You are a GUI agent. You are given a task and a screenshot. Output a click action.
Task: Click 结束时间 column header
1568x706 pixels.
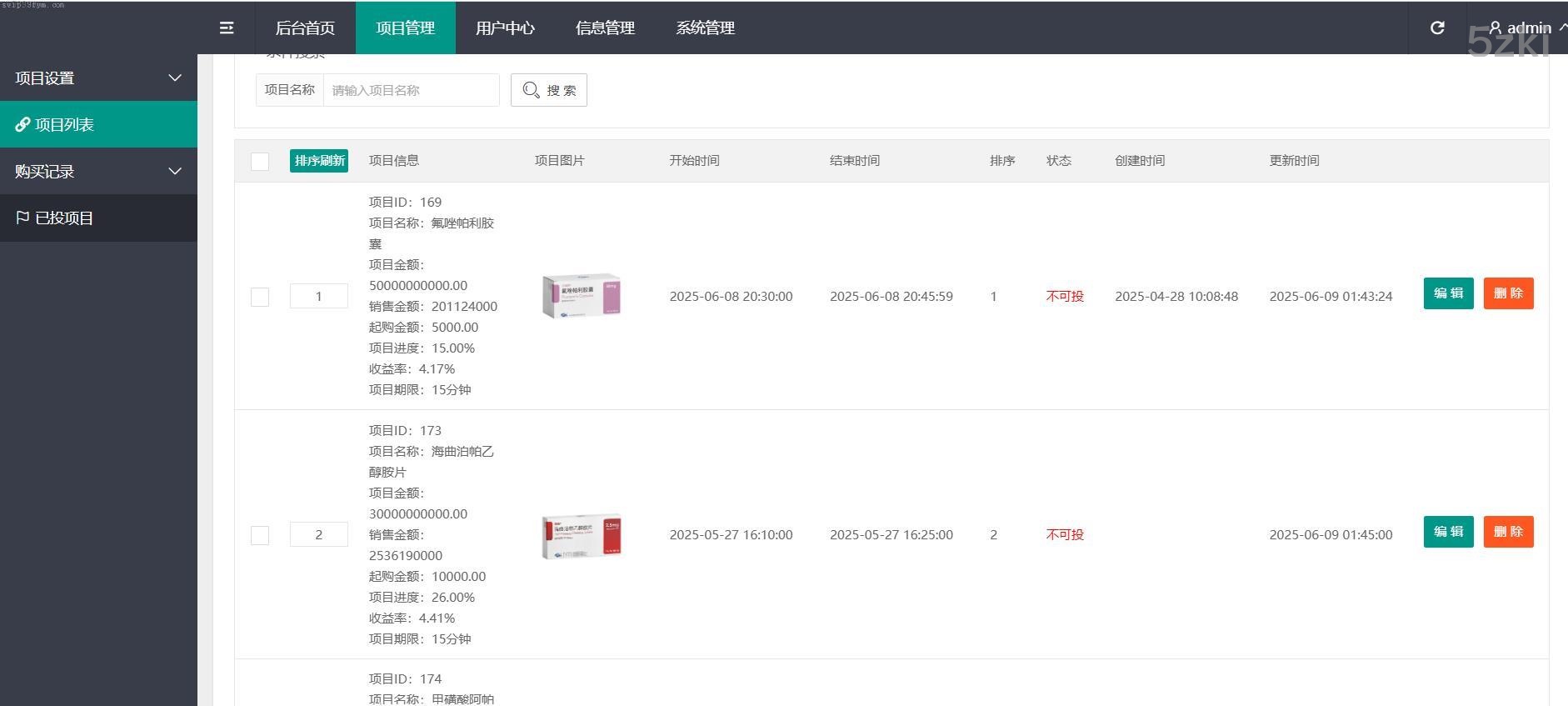coord(855,160)
